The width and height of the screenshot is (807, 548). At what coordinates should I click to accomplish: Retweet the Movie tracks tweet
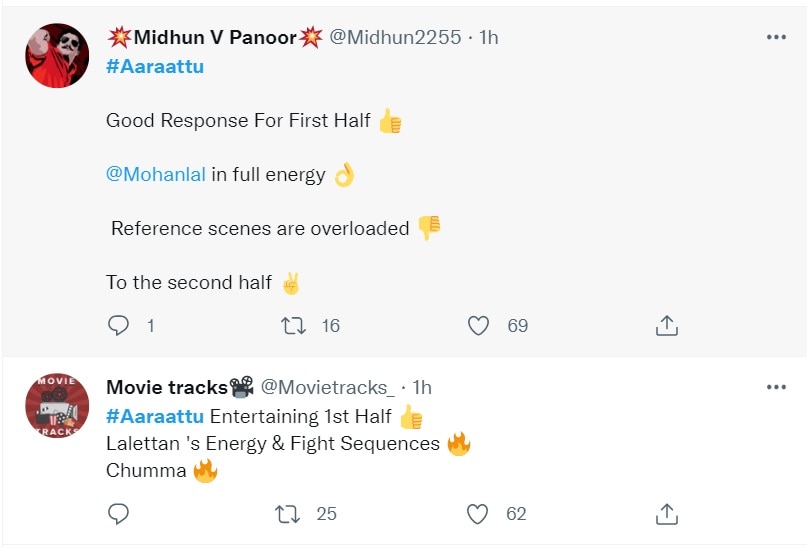288,514
